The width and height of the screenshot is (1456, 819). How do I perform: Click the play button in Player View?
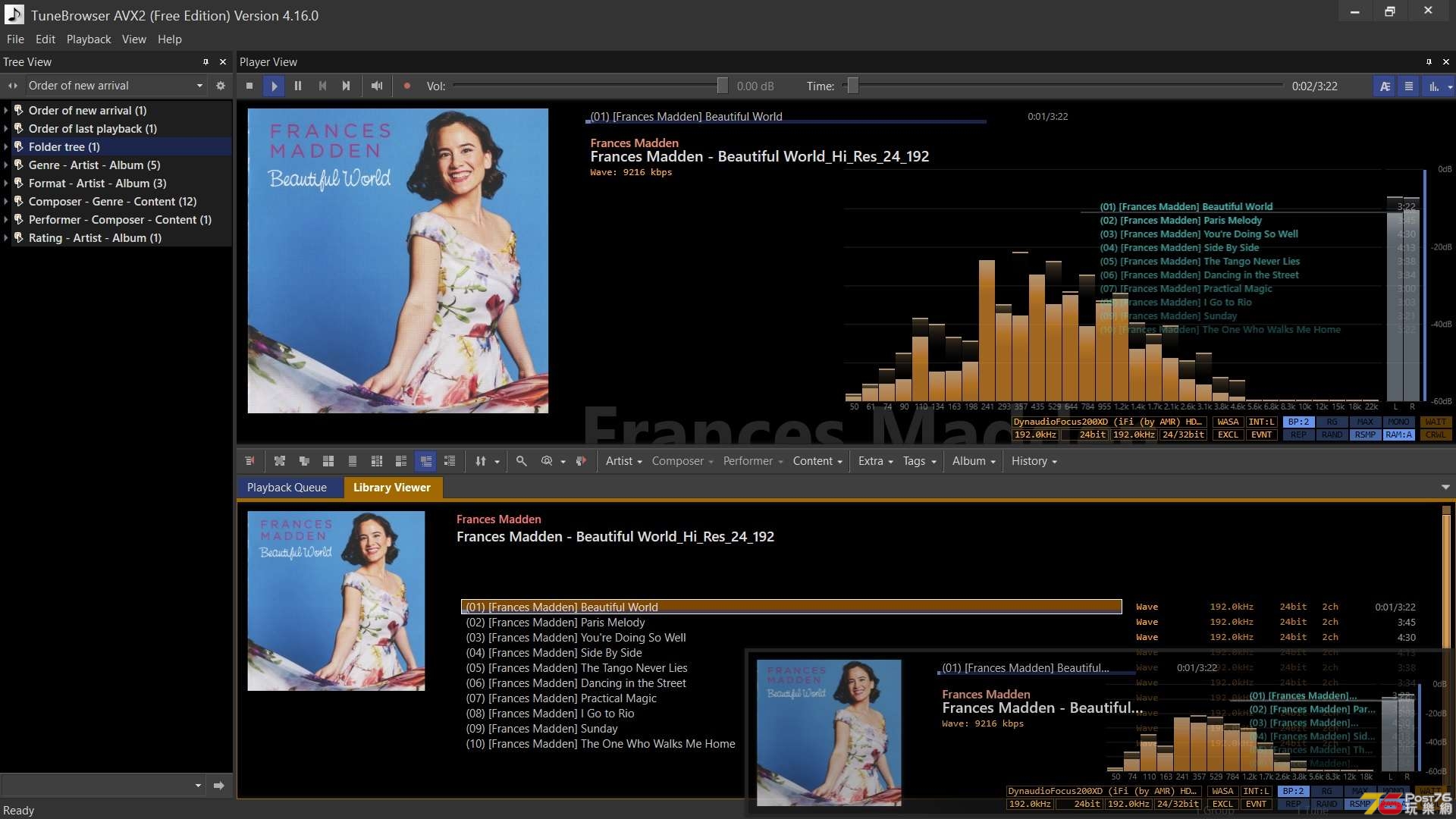(274, 86)
